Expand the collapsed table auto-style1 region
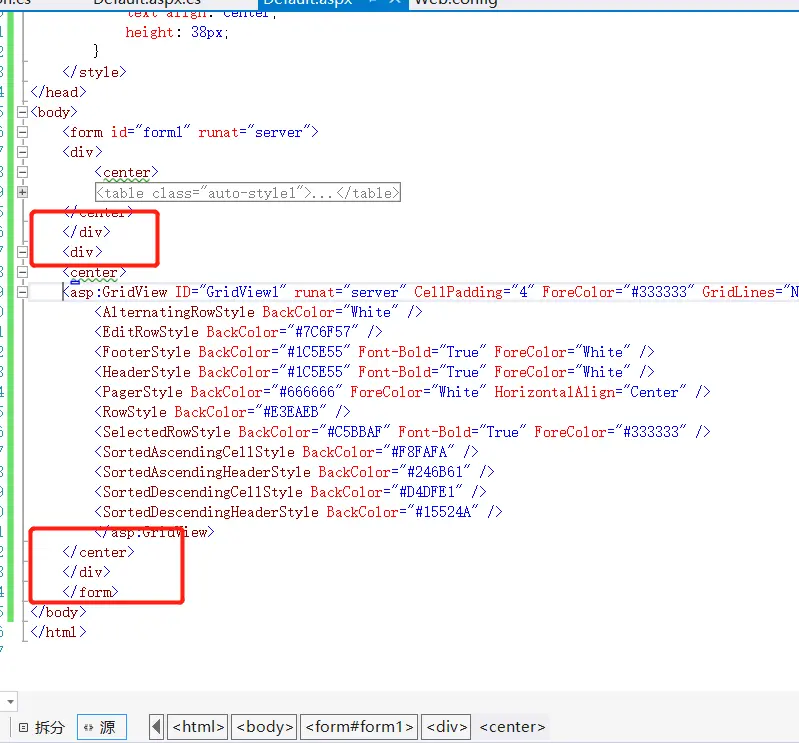The height and width of the screenshot is (743, 799). [x=22, y=192]
